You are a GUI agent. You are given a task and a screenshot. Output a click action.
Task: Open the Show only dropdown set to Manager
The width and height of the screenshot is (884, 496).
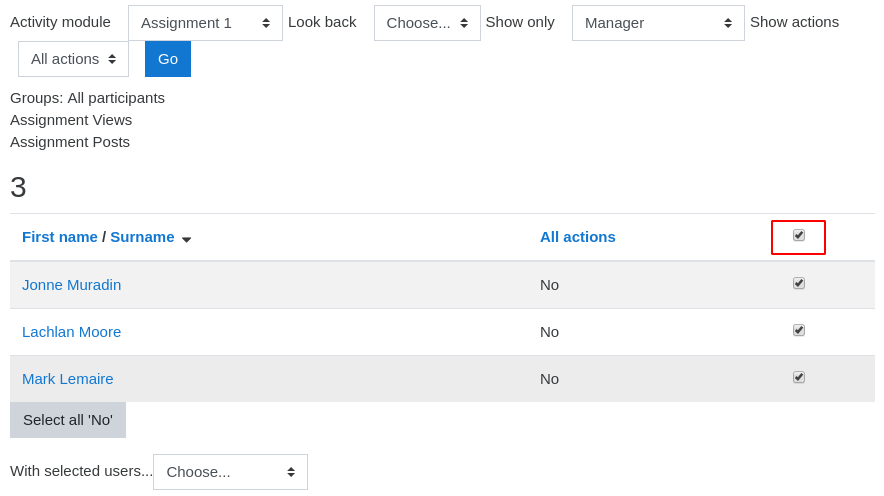(658, 23)
